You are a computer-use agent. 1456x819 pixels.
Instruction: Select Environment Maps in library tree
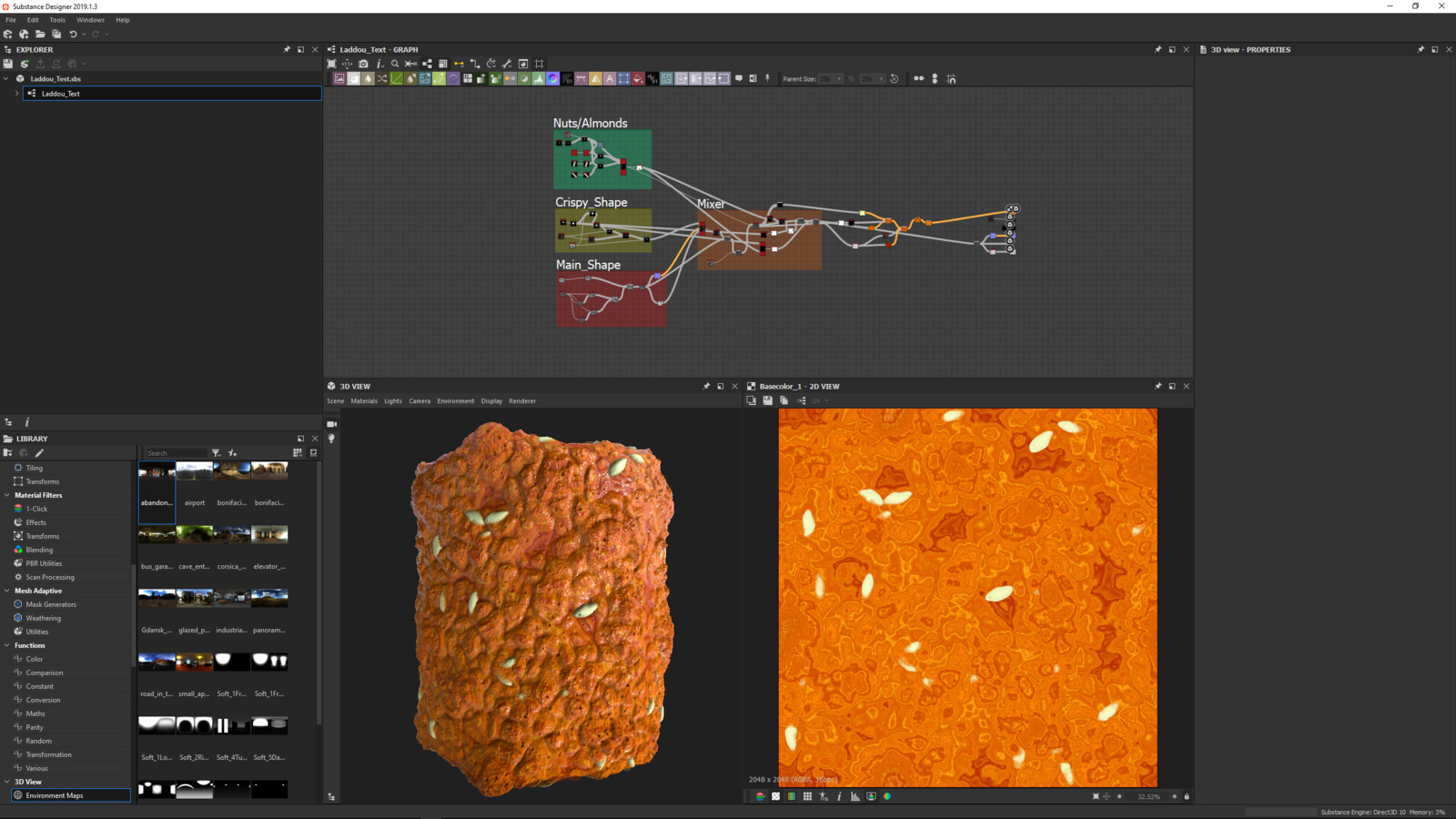click(x=71, y=795)
